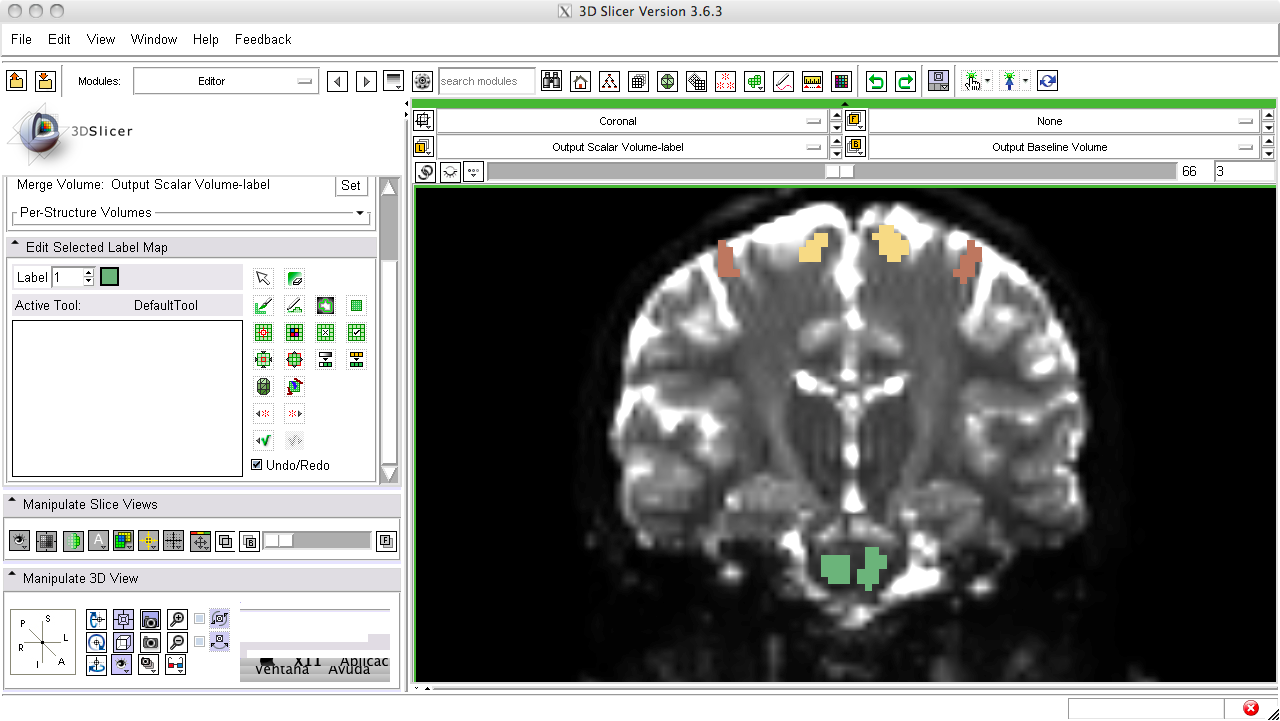Click the green Undo arrow in toolbar
This screenshot has width=1280, height=721.
pyautogui.click(x=876, y=82)
